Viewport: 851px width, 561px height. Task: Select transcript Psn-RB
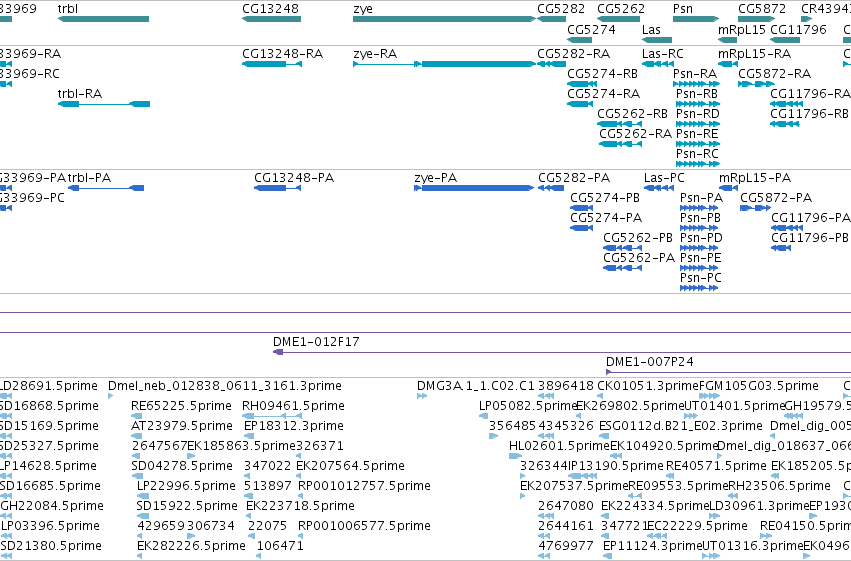(698, 104)
